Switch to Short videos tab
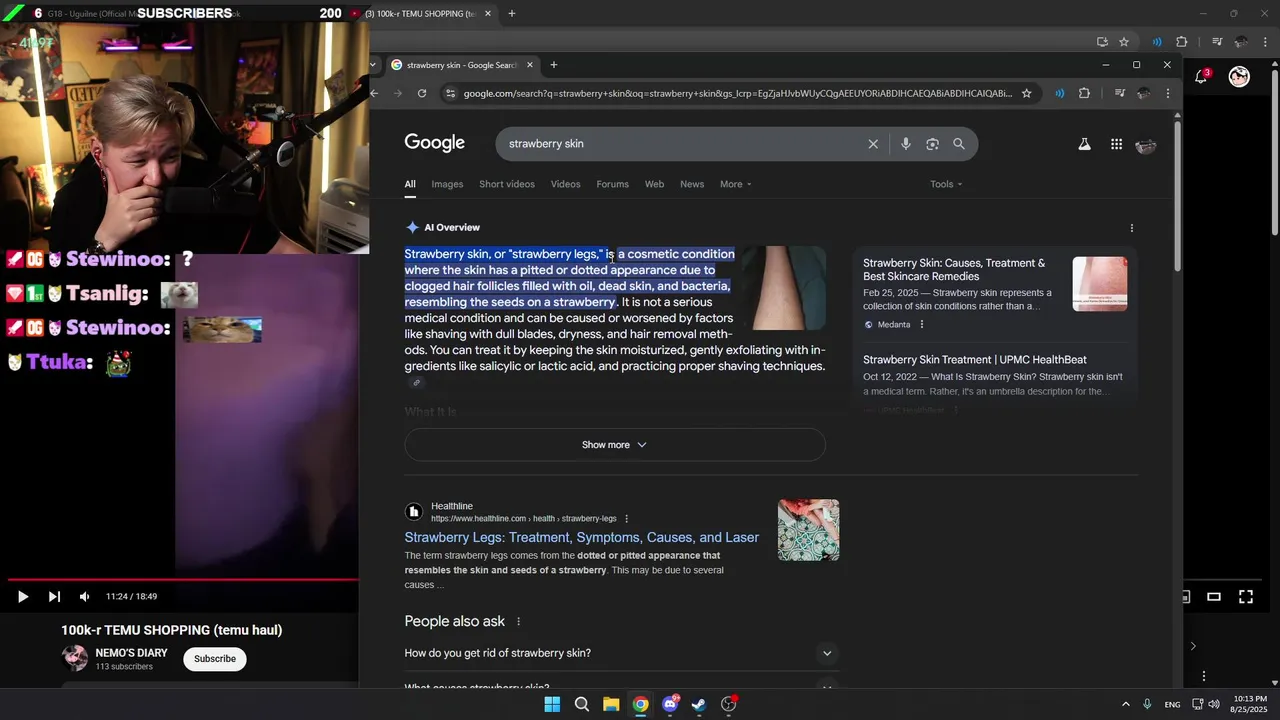 [507, 184]
